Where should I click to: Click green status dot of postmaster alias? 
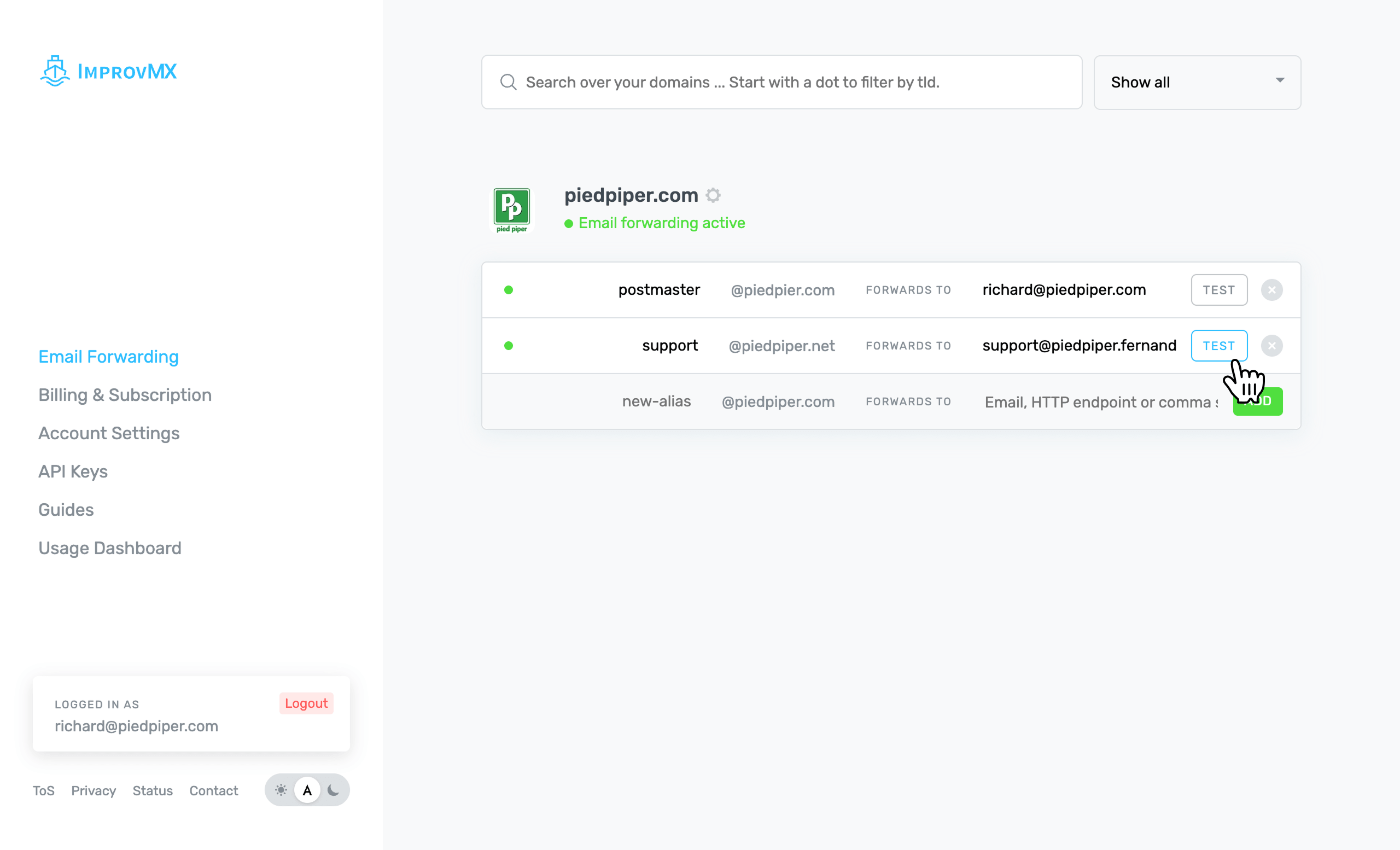pos(509,290)
